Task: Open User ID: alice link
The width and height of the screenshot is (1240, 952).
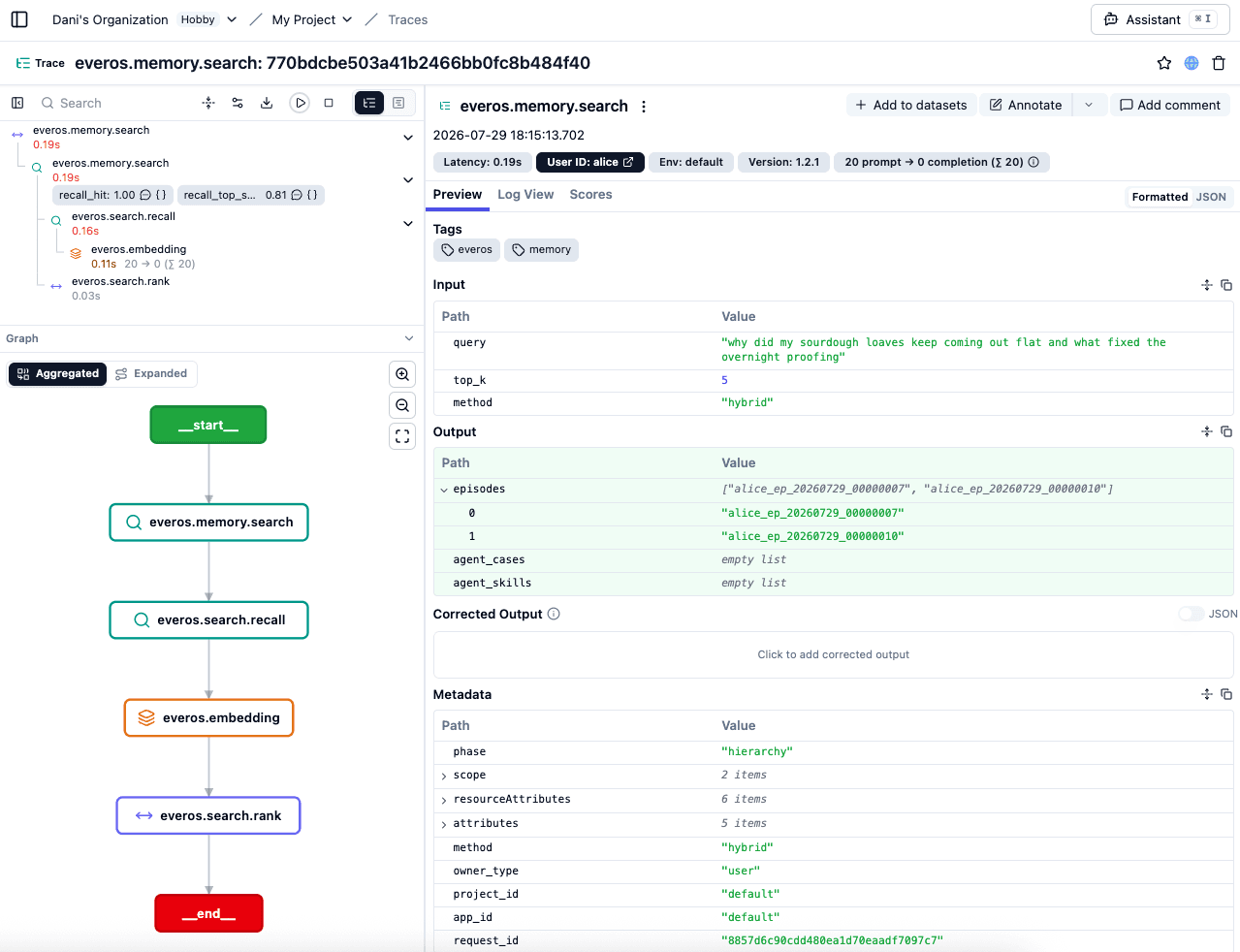Action: tap(589, 162)
